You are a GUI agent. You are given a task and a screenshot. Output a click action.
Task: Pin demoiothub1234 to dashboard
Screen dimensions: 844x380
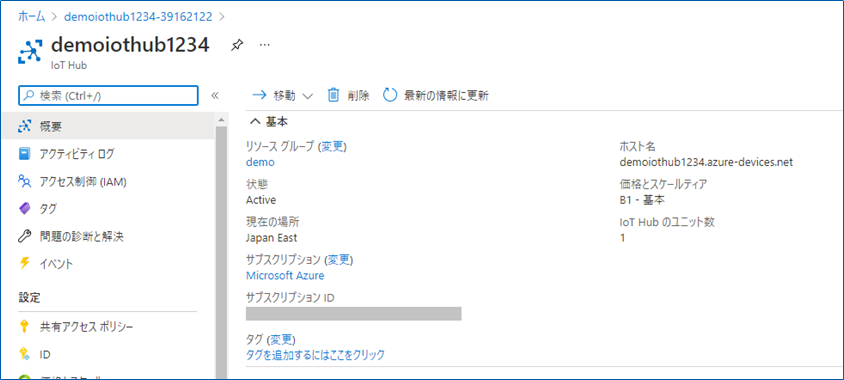(x=236, y=46)
